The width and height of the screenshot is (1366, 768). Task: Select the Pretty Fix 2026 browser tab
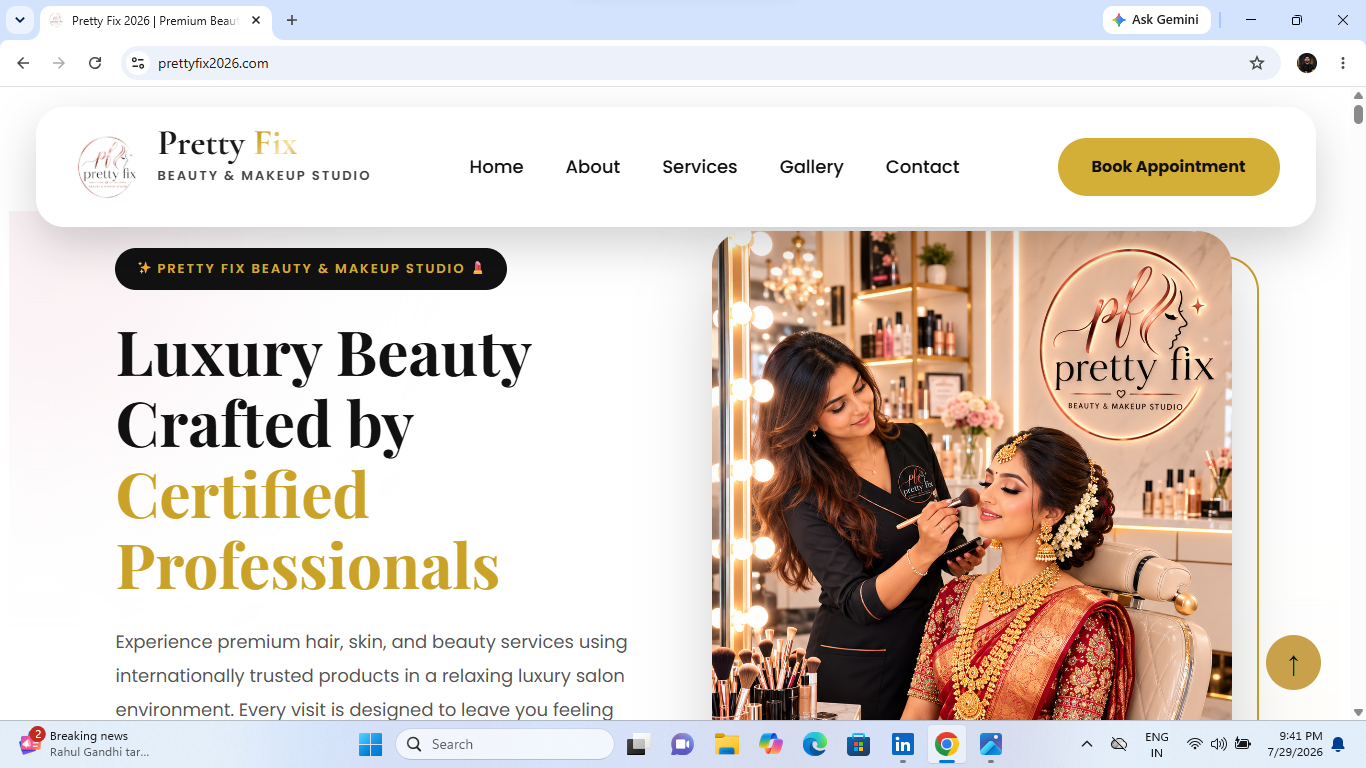pos(155,20)
